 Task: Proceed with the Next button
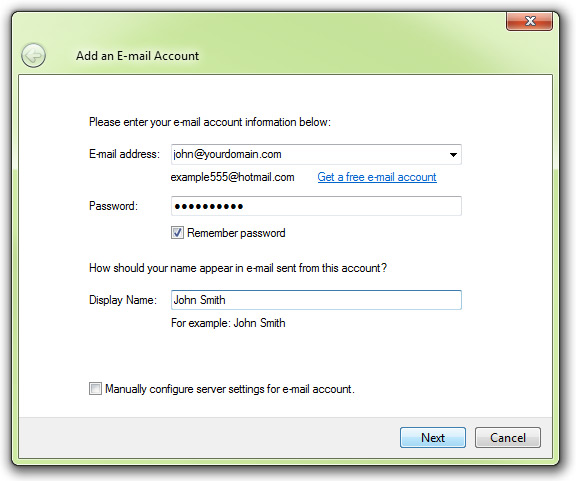[433, 437]
